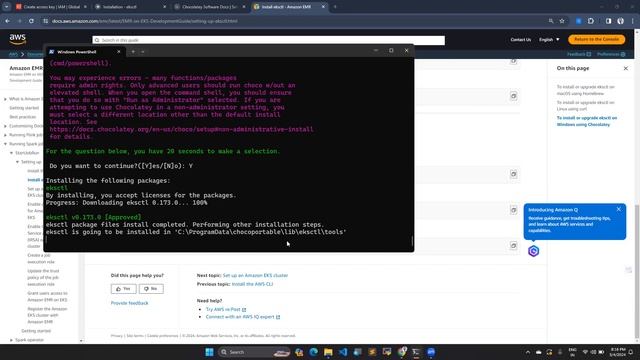Reload the page in Chrome
The width and height of the screenshot is (640, 360).
[31, 21]
